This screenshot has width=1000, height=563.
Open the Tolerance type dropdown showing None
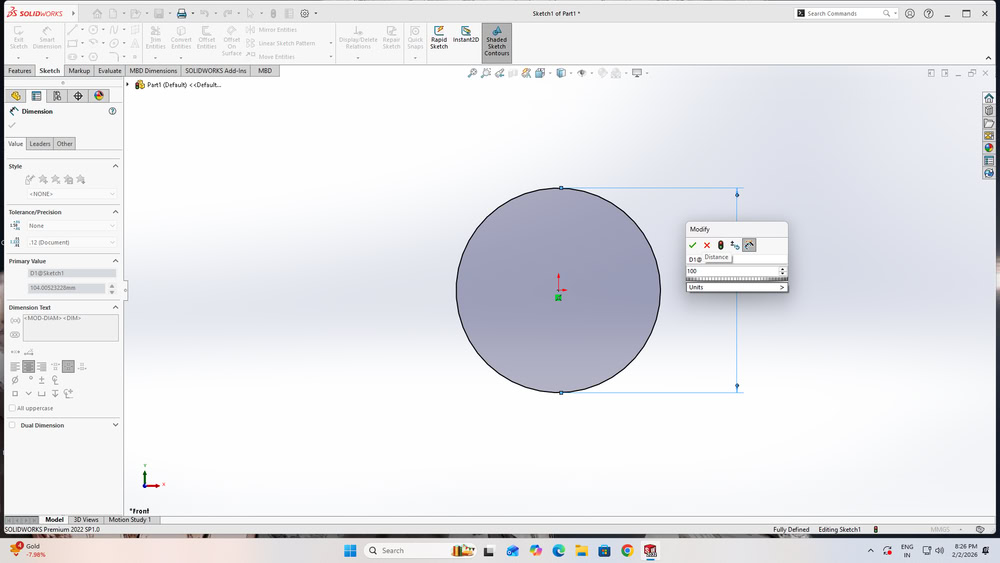71,226
